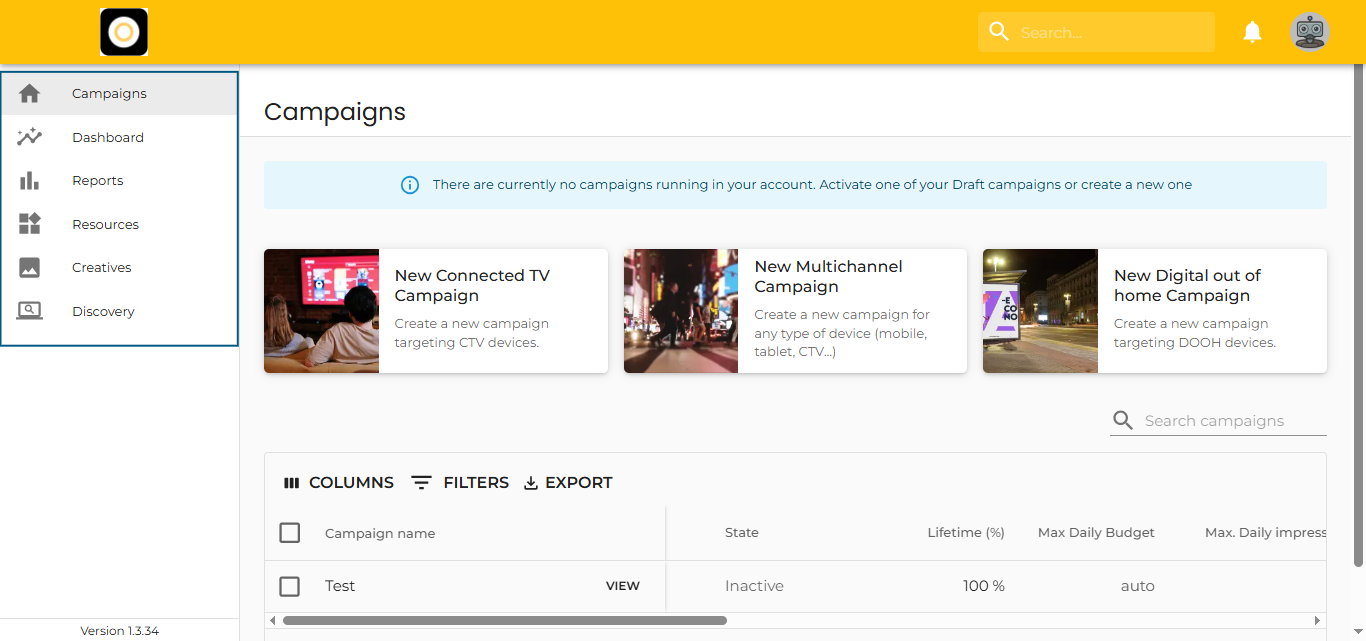1366x641 pixels.
Task: Click the robot user avatar
Action: pos(1309,32)
